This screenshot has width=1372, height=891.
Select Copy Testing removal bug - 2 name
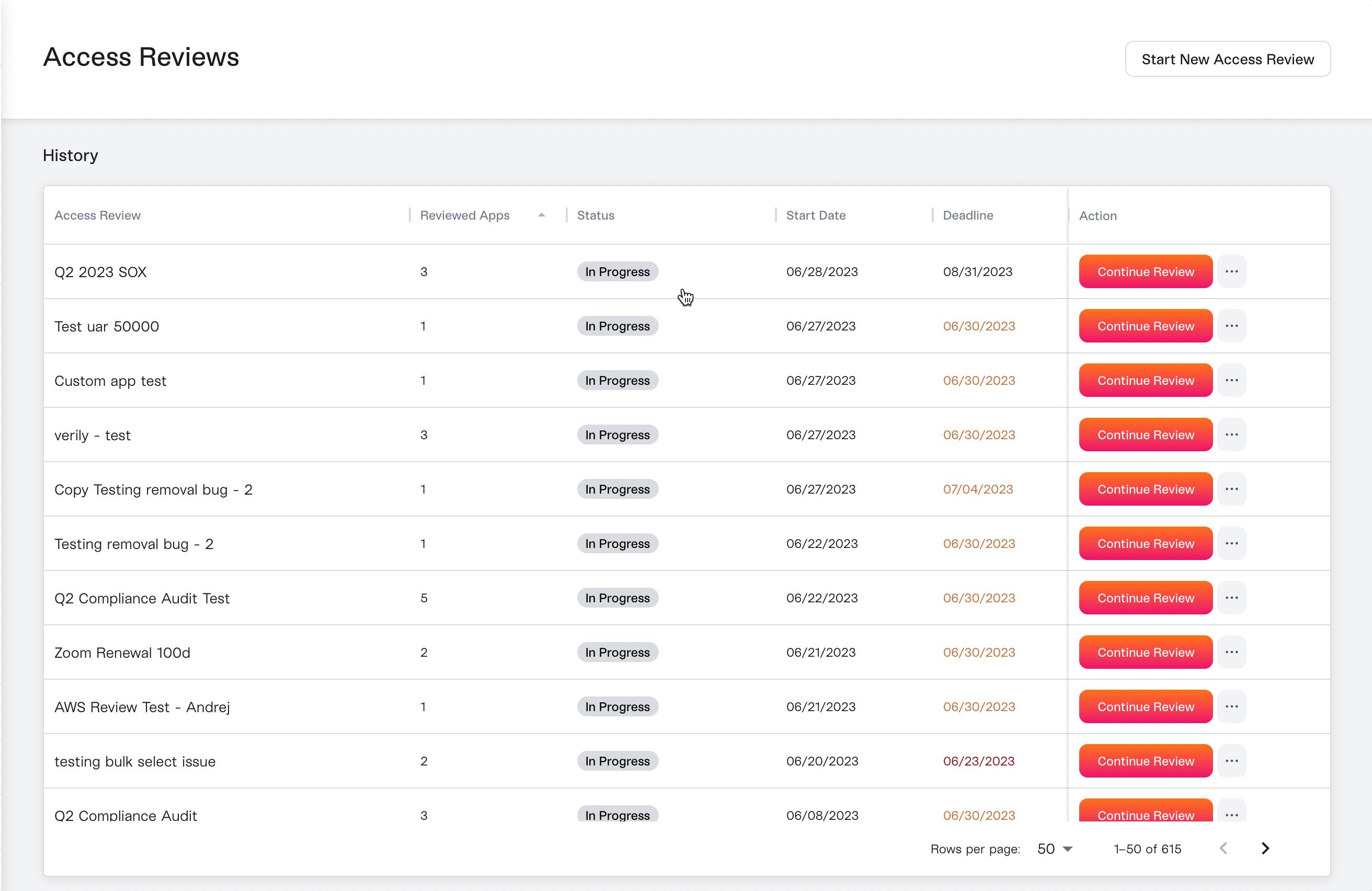pyautogui.click(x=153, y=489)
